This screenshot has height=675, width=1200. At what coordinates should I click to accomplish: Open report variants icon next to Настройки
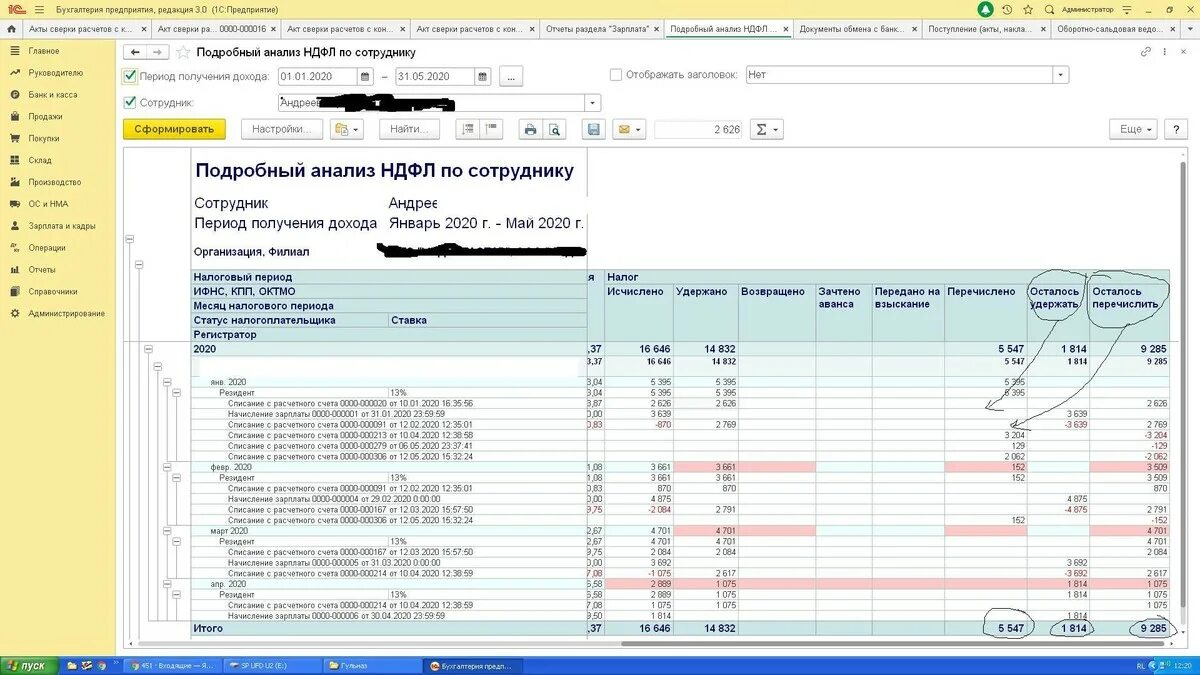point(346,129)
